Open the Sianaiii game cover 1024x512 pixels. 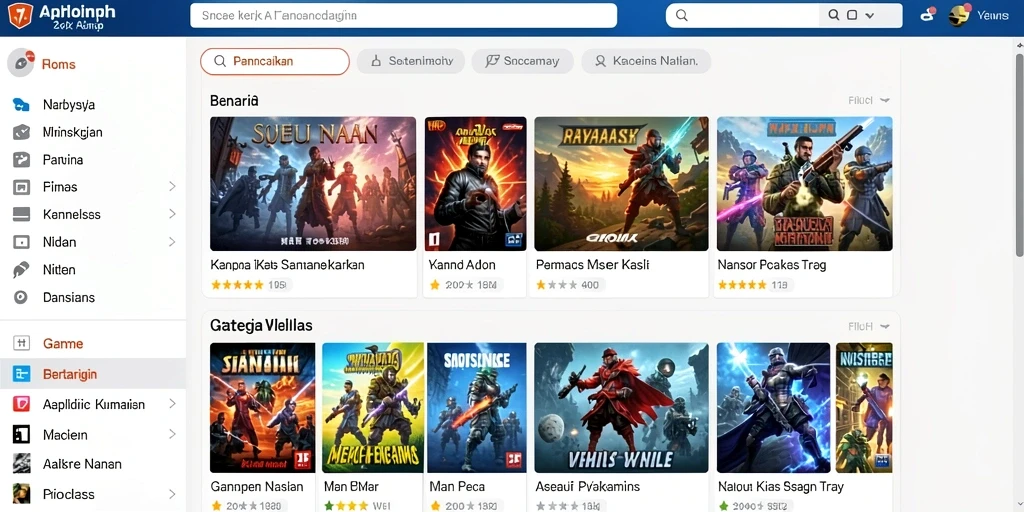(263, 408)
